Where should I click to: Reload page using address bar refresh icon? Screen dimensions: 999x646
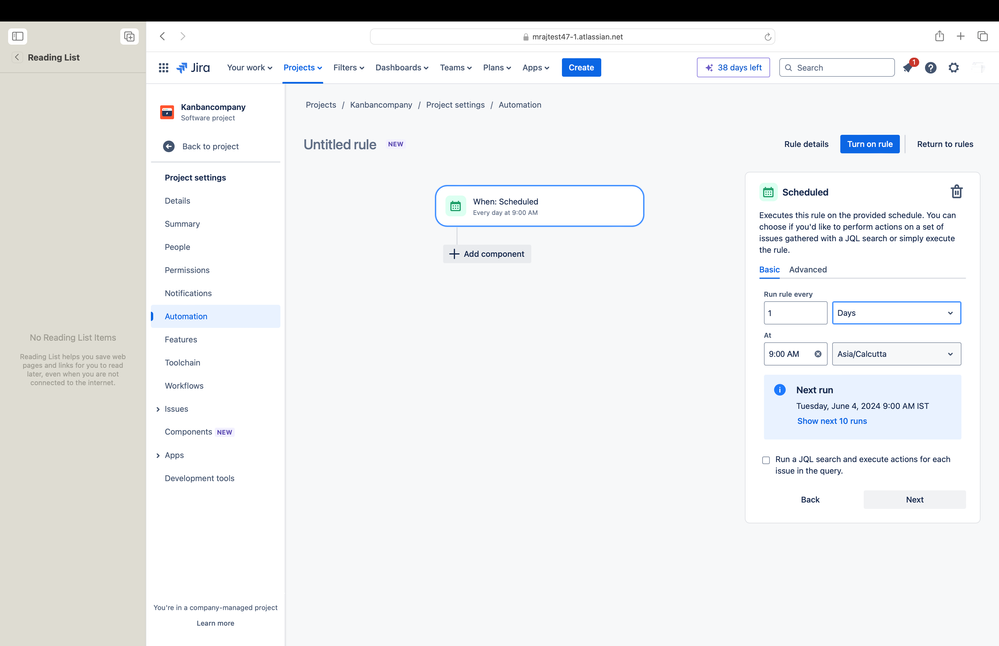(x=768, y=37)
